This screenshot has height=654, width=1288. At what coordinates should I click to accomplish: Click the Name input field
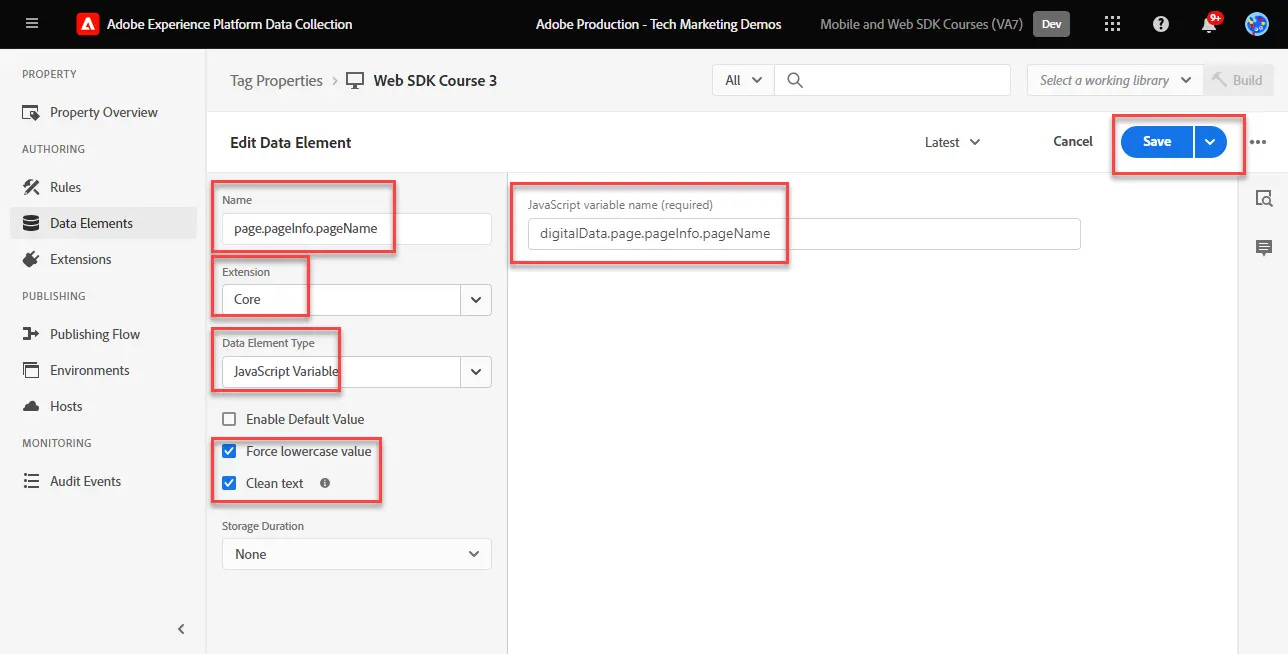pos(356,228)
